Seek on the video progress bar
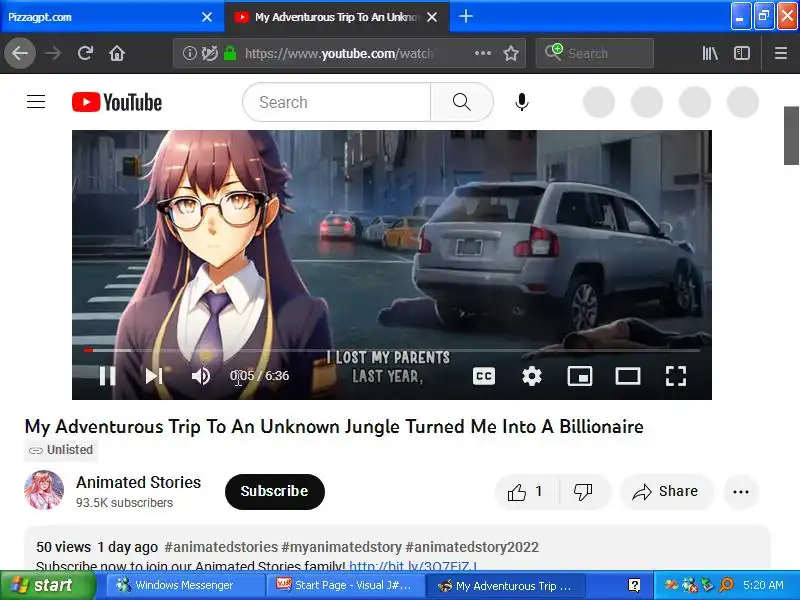The width and height of the screenshot is (800, 600). pyautogui.click(x=392, y=351)
